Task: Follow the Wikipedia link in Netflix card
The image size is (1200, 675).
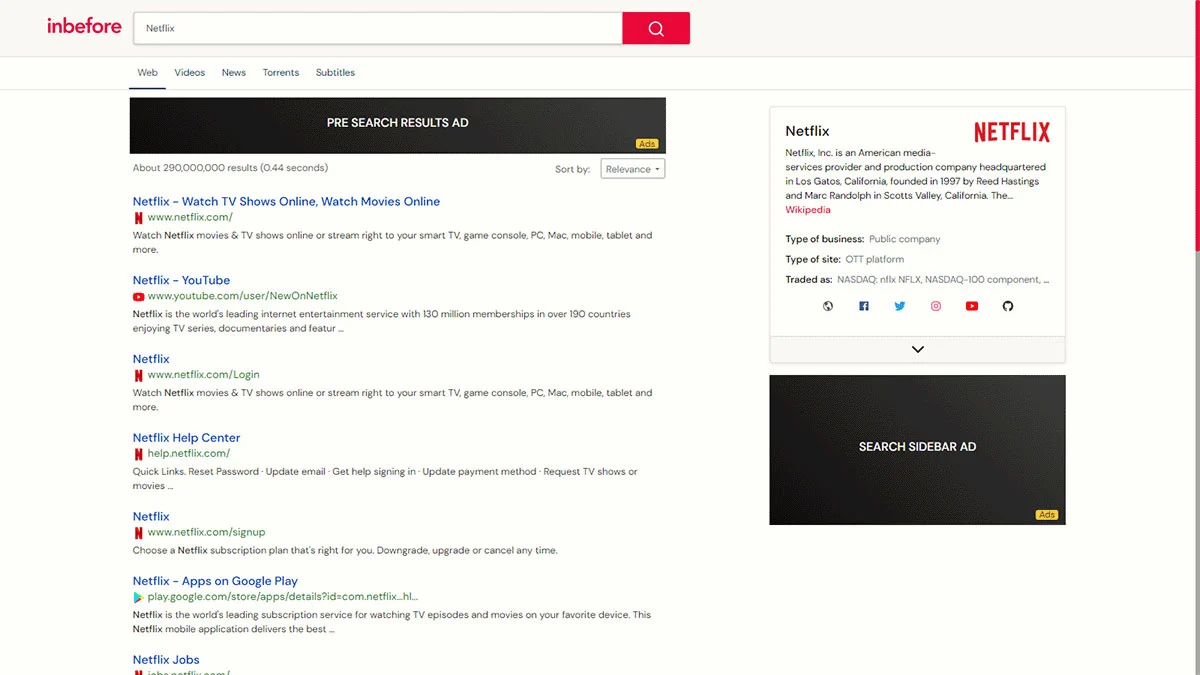Action: point(808,210)
